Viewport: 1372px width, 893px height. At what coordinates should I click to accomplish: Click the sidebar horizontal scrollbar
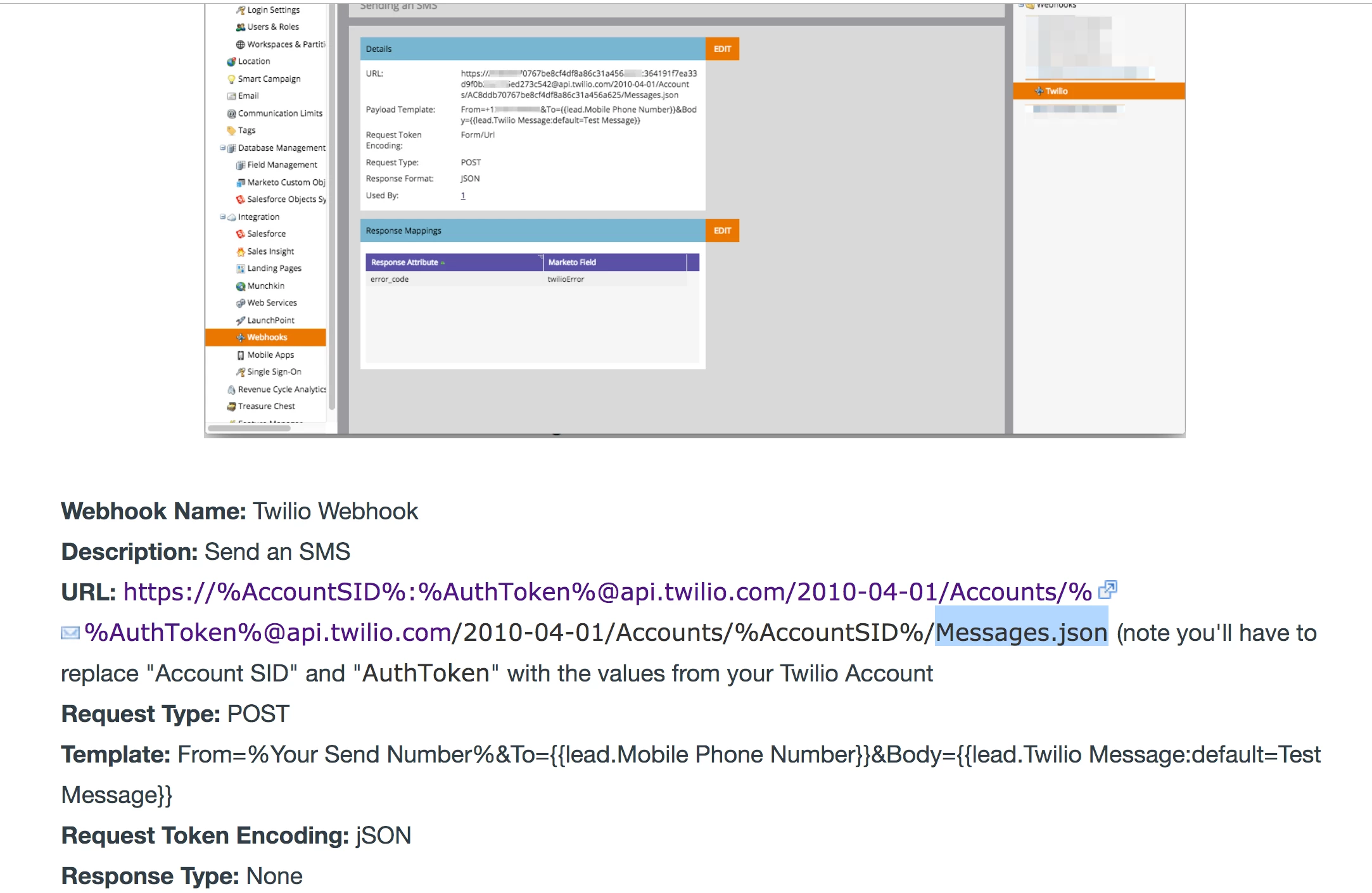249,429
